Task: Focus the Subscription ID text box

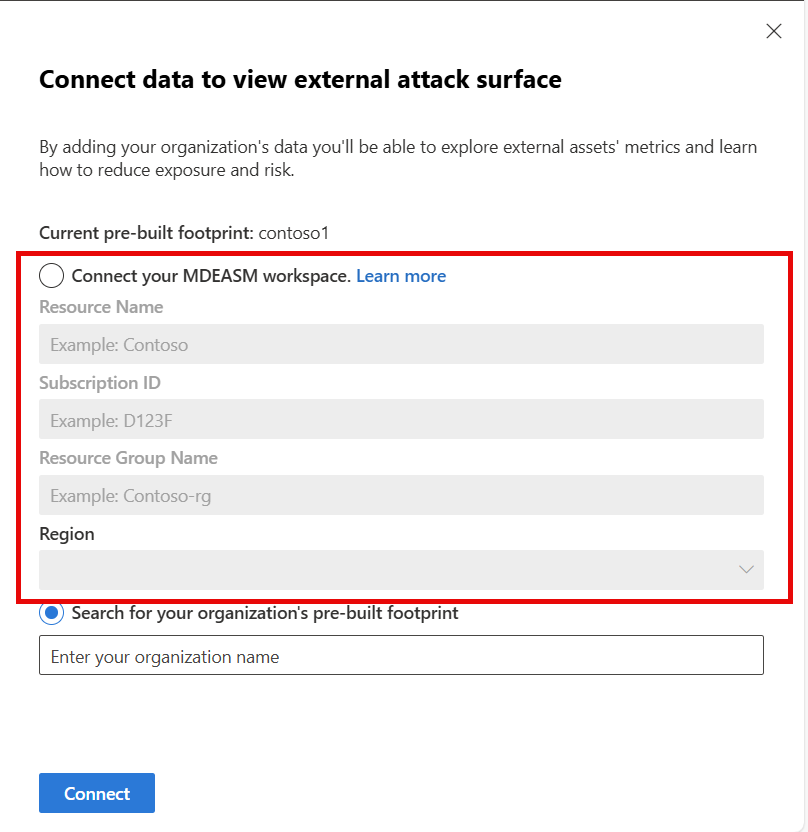Action: pyautogui.click(x=401, y=420)
